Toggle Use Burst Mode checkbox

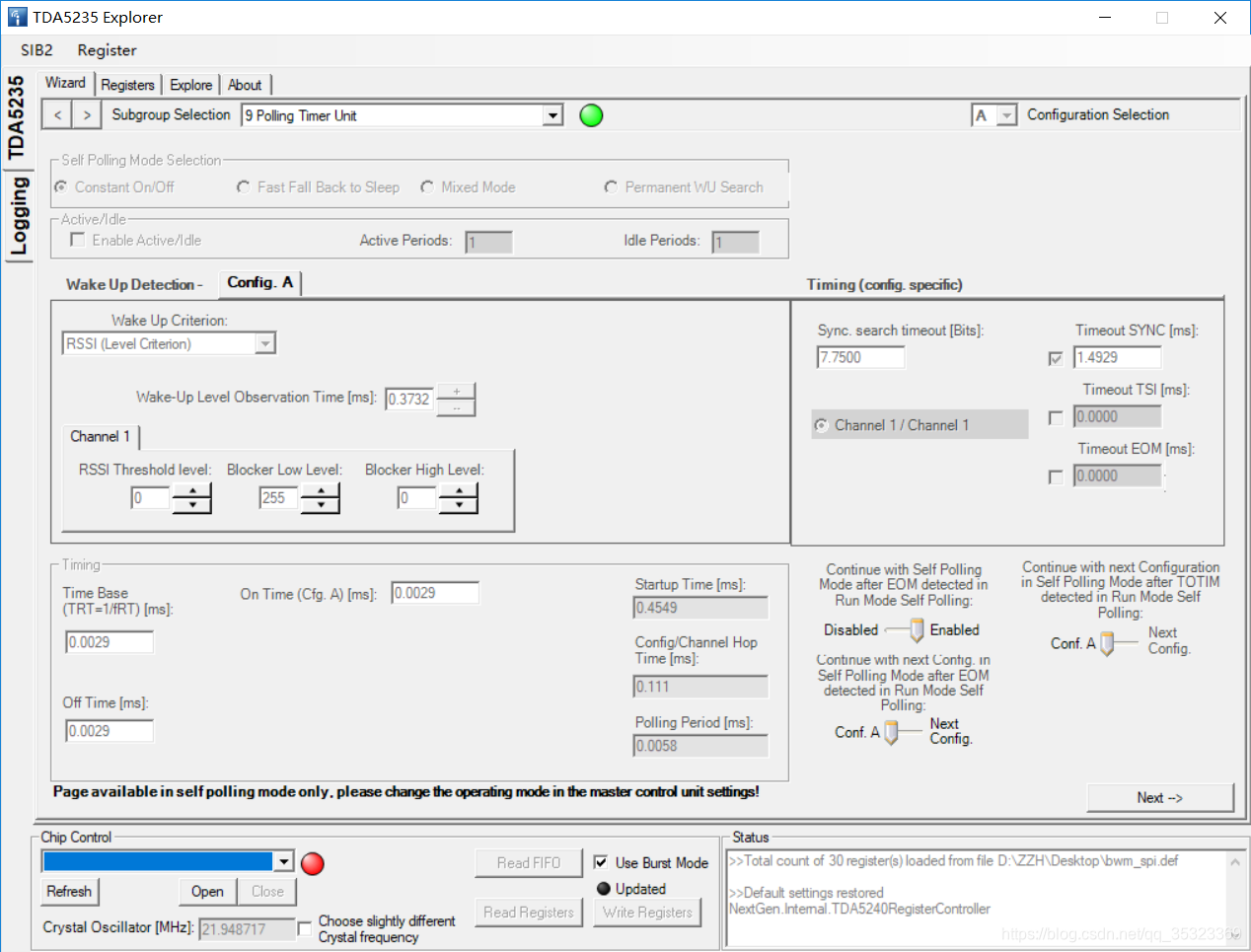[601, 862]
